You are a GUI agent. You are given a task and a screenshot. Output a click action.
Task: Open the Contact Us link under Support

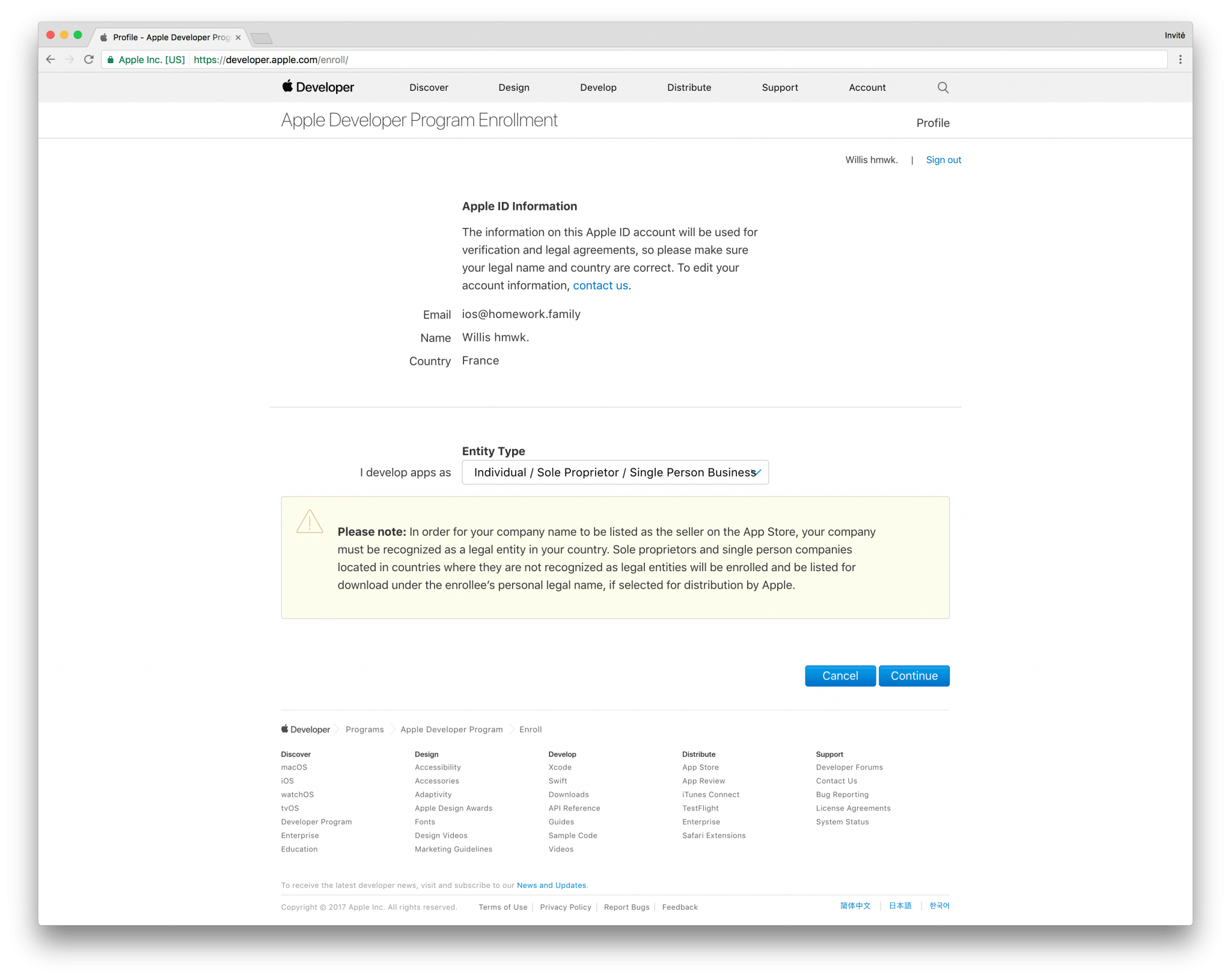(x=836, y=781)
